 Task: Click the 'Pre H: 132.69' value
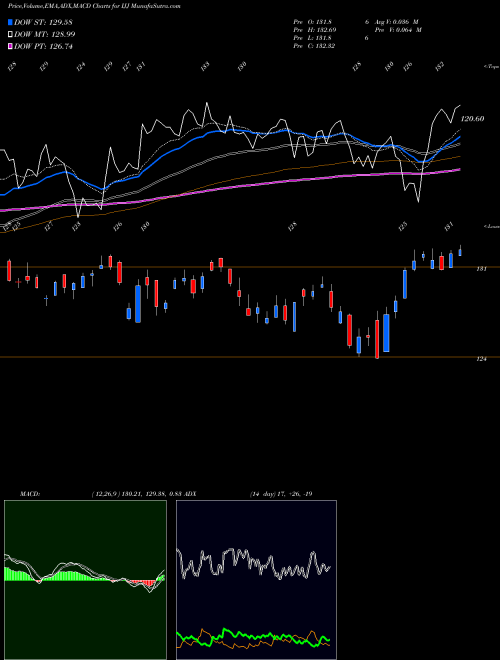click(x=314, y=30)
